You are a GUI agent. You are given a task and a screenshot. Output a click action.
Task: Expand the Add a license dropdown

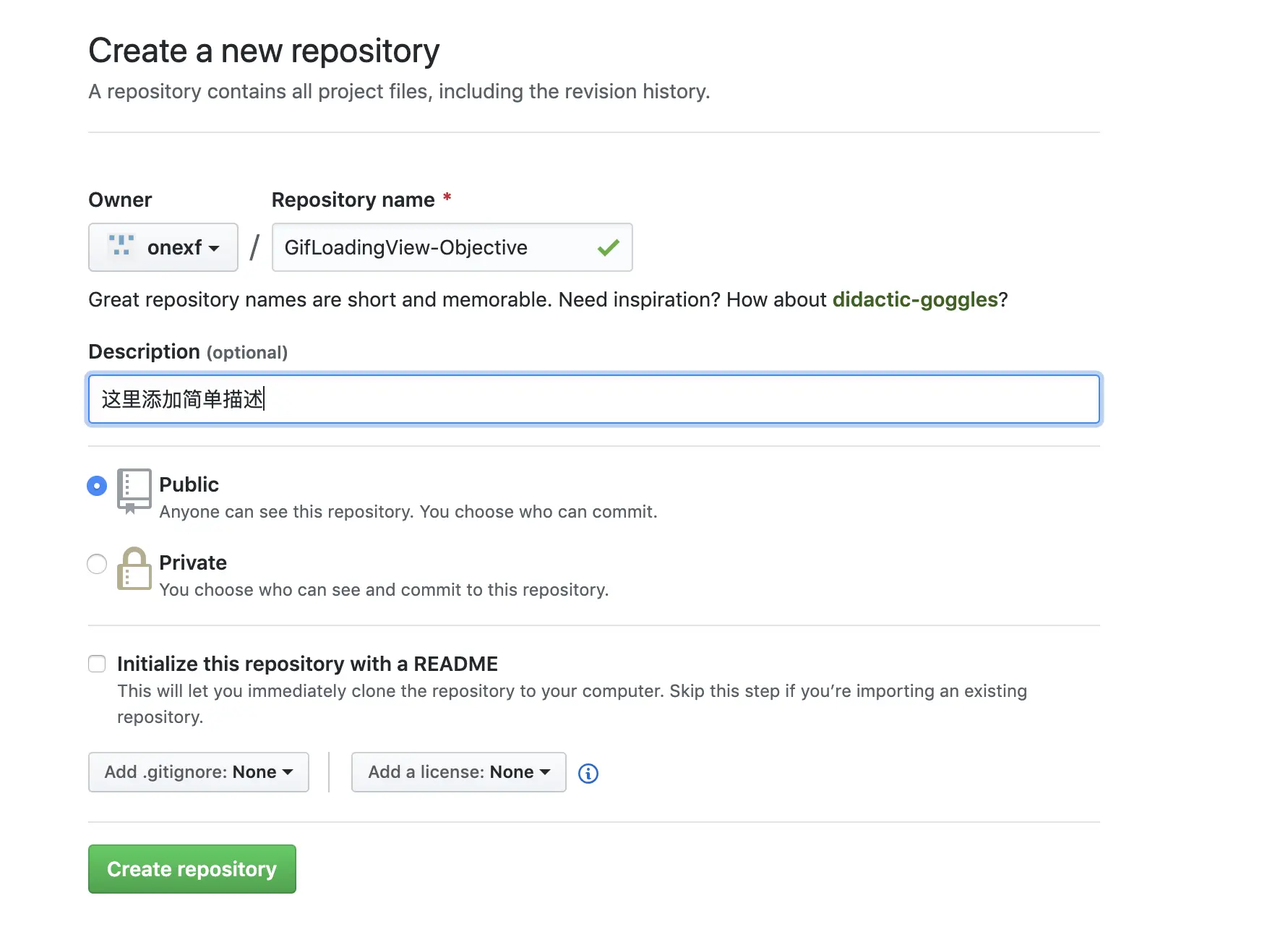pos(458,772)
